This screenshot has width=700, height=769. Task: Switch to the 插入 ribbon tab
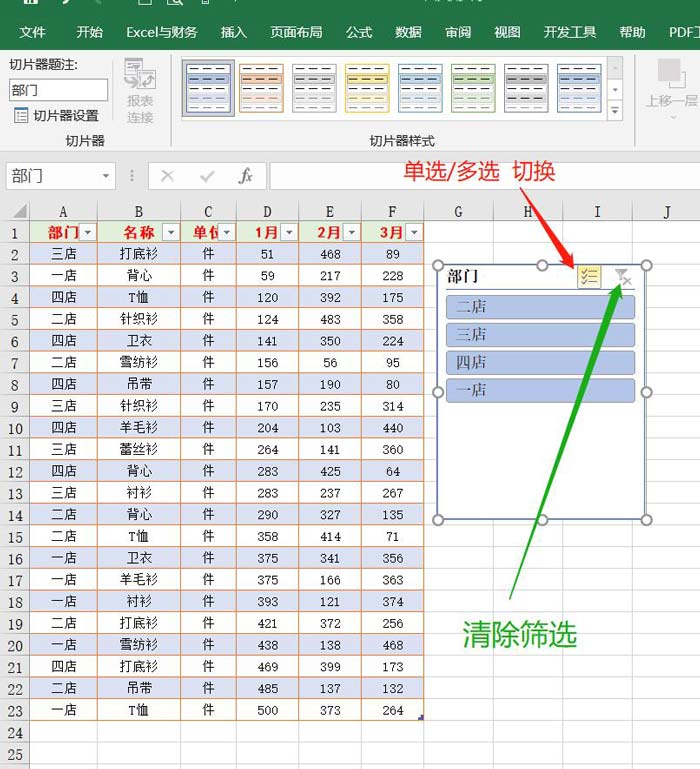[x=233, y=32]
